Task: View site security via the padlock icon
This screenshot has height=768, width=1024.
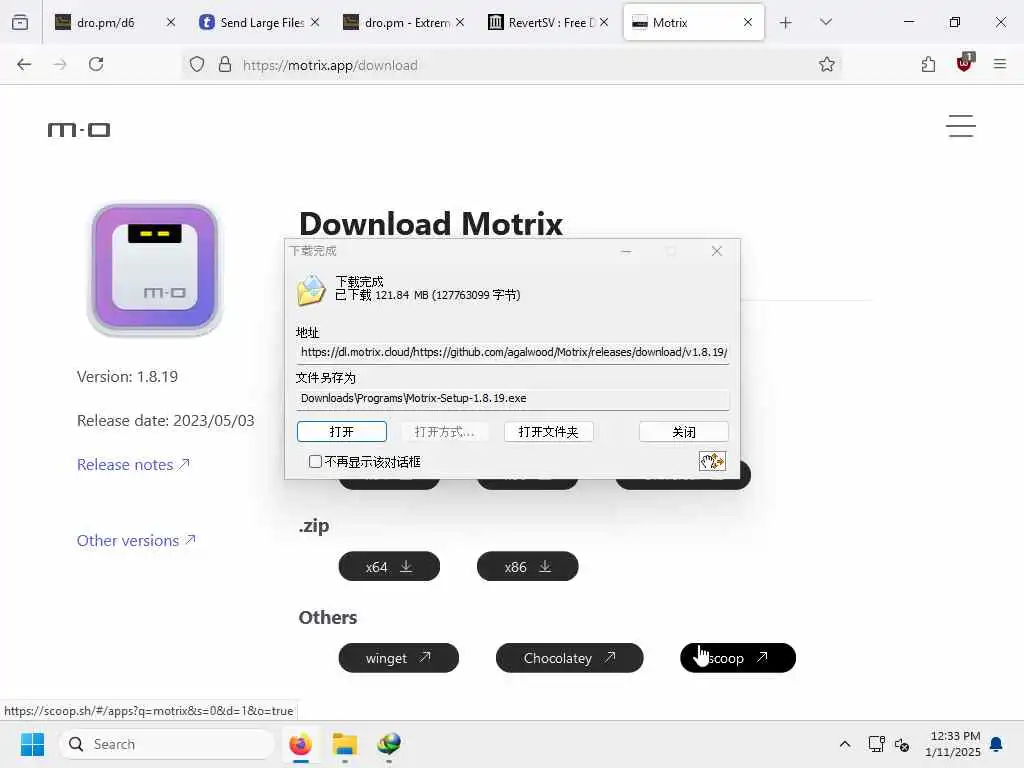Action: point(225,64)
